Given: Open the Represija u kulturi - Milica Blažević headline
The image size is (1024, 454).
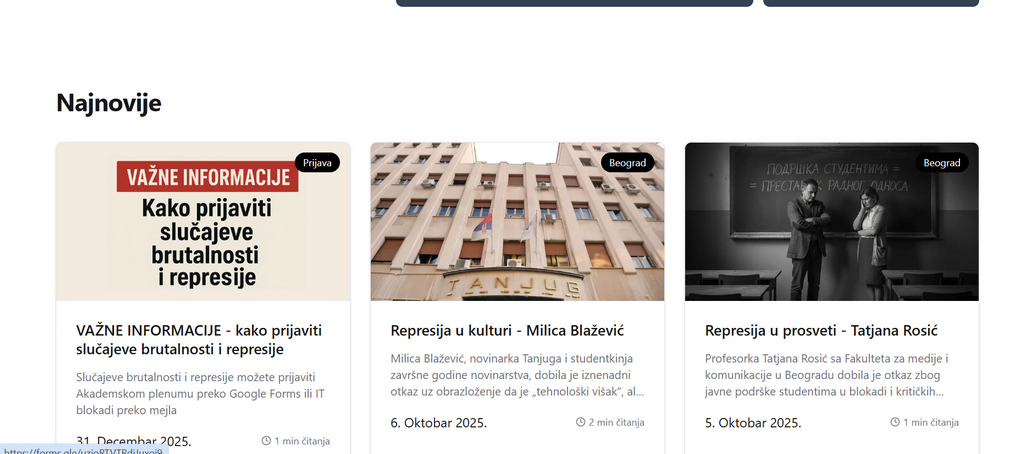Looking at the screenshot, I should [507, 331].
